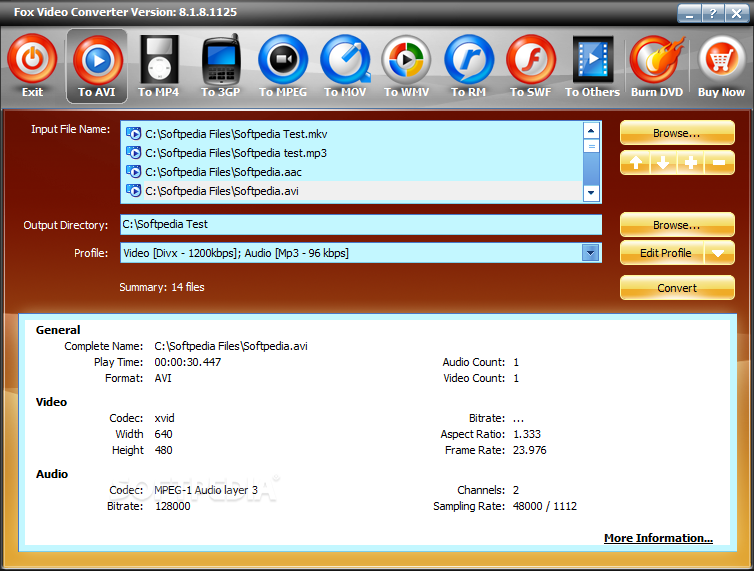Viewport: 754px width, 571px height.
Task: Click file icon beside Softpedia Test.mkv
Action: [x=133, y=133]
